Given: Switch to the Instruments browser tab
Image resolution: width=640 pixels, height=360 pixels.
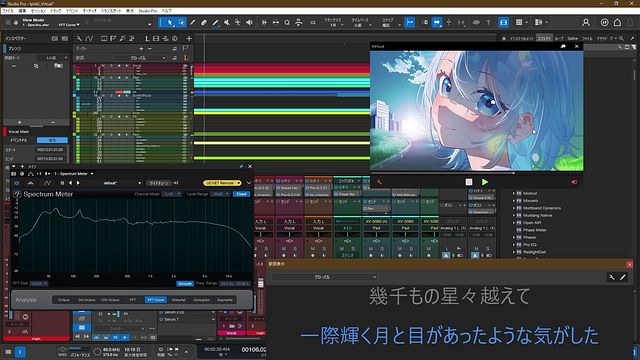Looking at the screenshot, I should [x=522, y=38].
